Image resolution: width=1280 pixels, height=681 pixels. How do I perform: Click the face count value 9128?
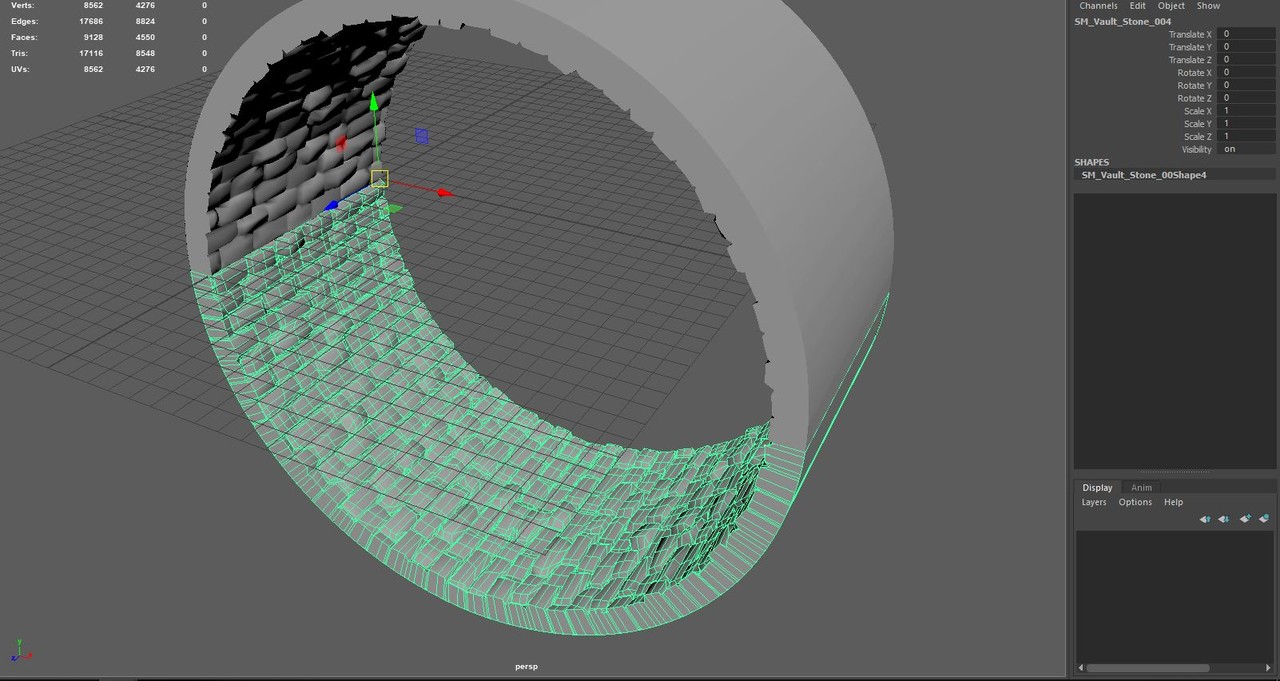pos(93,37)
